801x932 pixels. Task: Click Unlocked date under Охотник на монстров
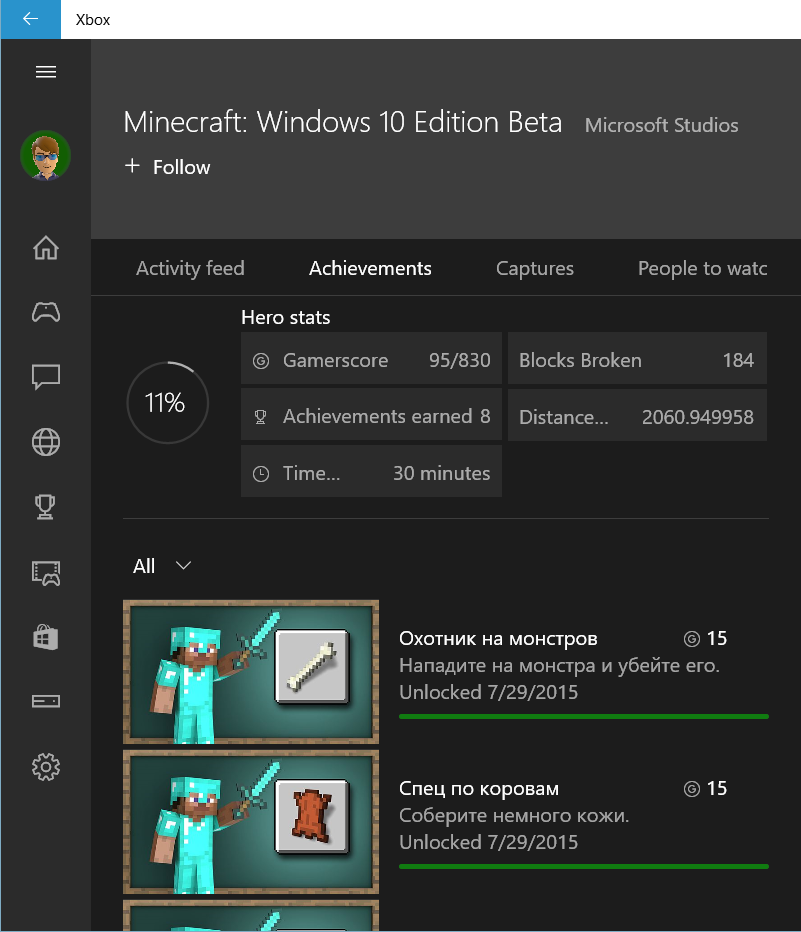point(488,692)
